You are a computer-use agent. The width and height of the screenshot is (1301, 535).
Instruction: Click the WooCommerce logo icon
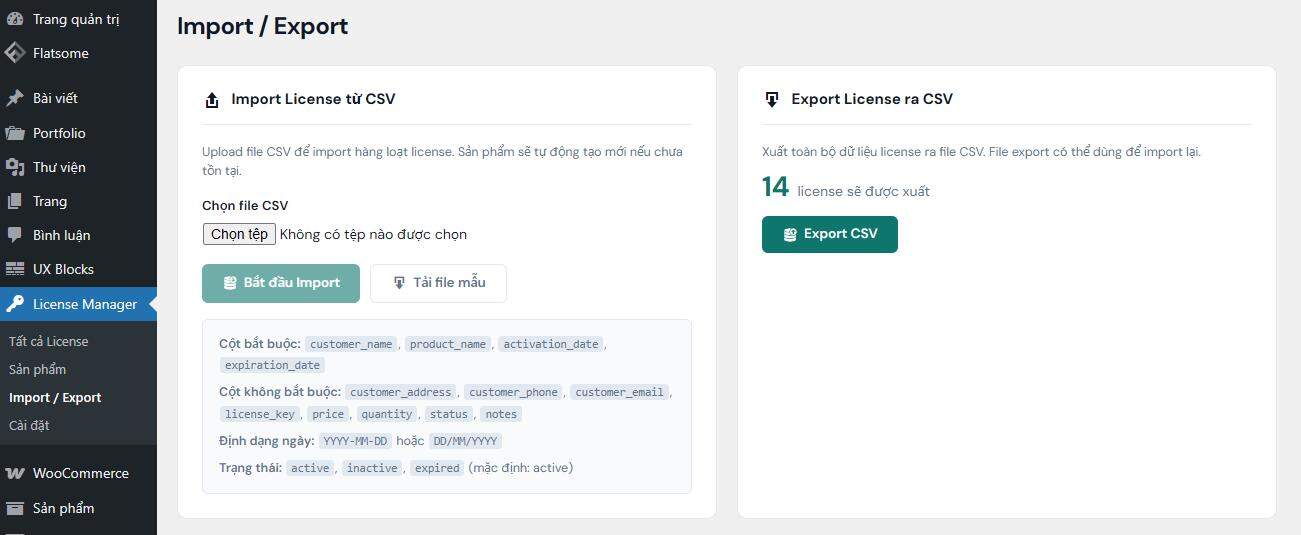point(15,473)
